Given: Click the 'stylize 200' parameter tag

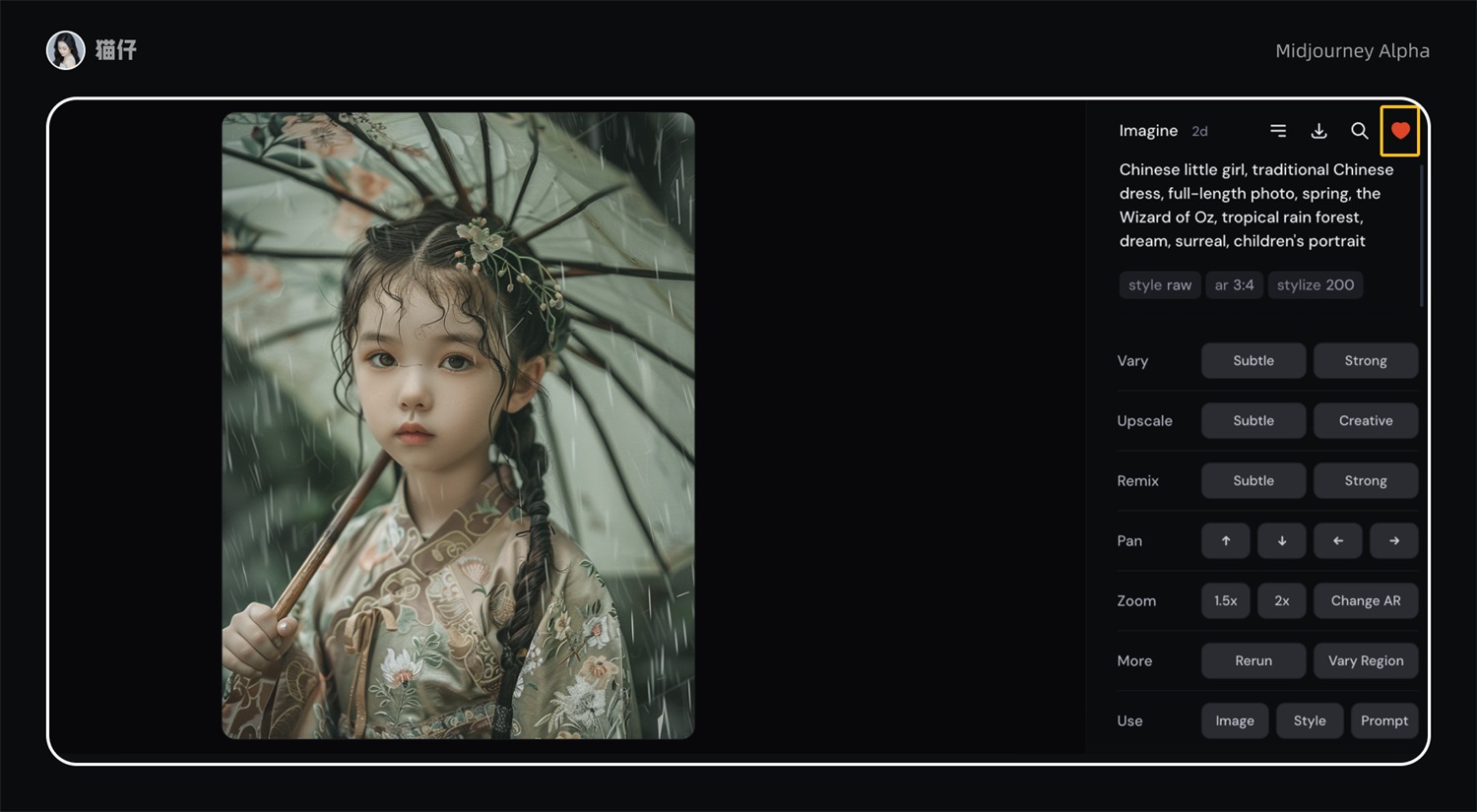Looking at the screenshot, I should point(1315,284).
